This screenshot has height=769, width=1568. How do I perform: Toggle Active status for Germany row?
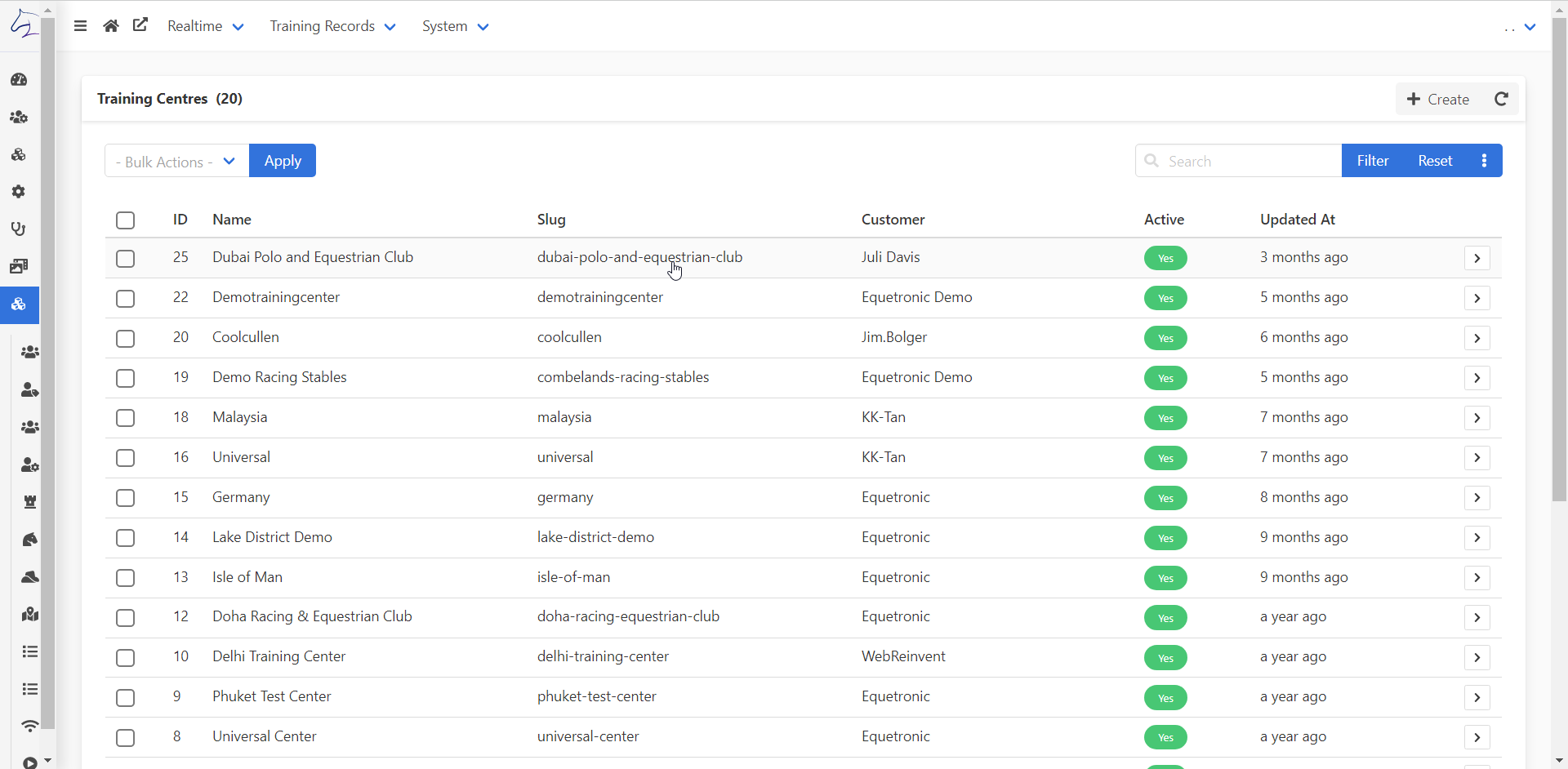(x=1165, y=497)
